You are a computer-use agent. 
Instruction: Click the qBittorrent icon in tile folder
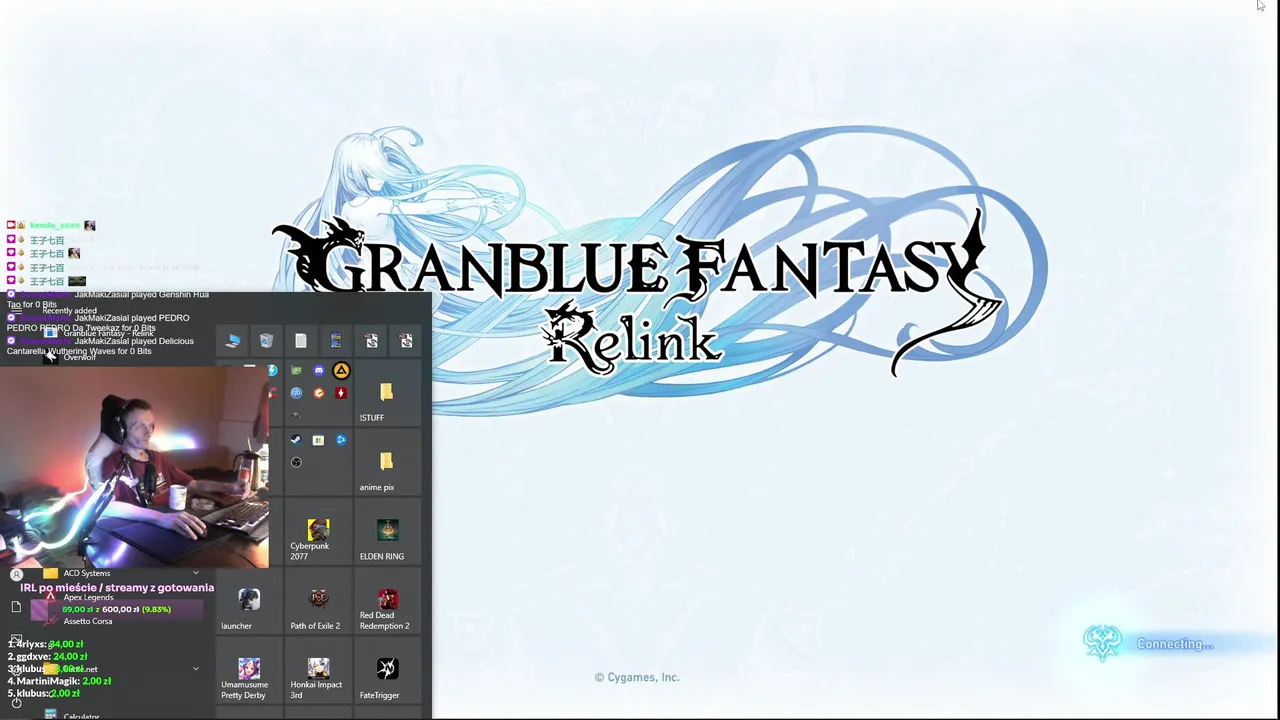pyautogui.click(x=296, y=393)
